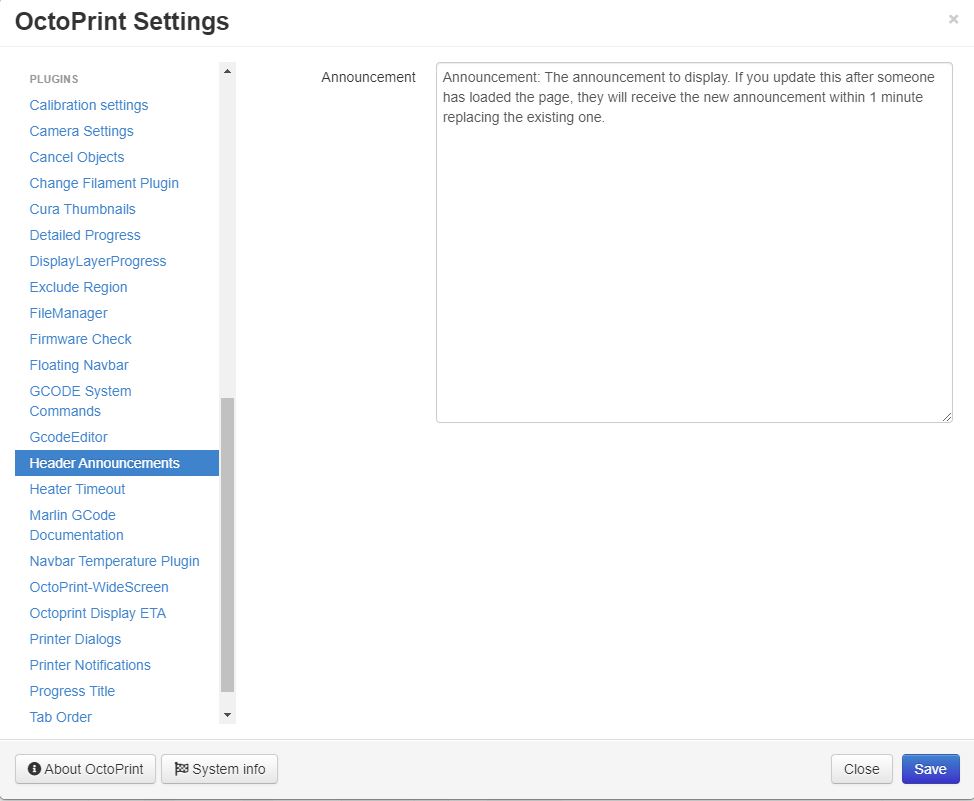Save the OctoPrint settings
Viewport: 974px width, 801px height.
click(x=931, y=769)
